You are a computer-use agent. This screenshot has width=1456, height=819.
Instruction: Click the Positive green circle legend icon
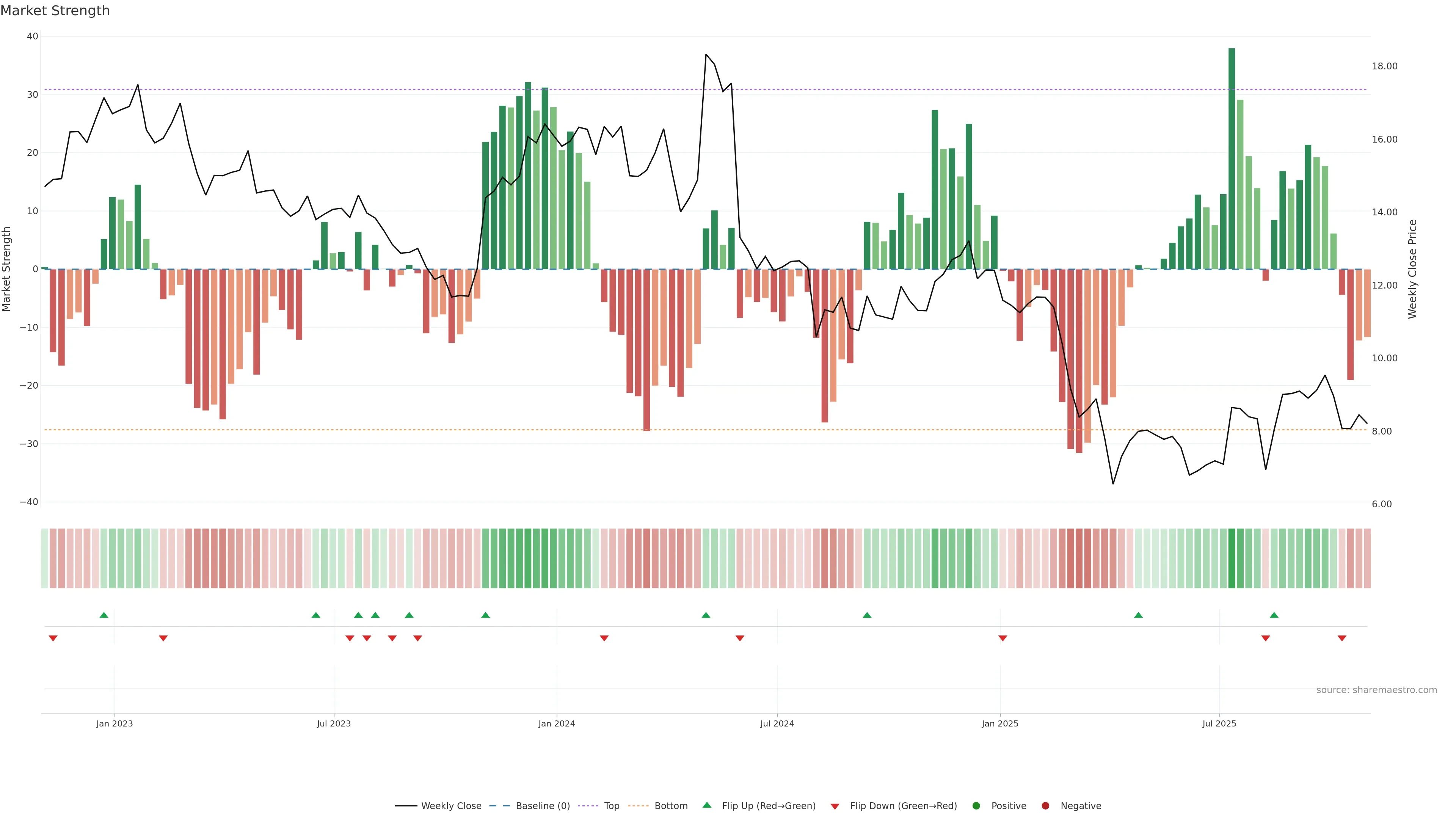[976, 805]
